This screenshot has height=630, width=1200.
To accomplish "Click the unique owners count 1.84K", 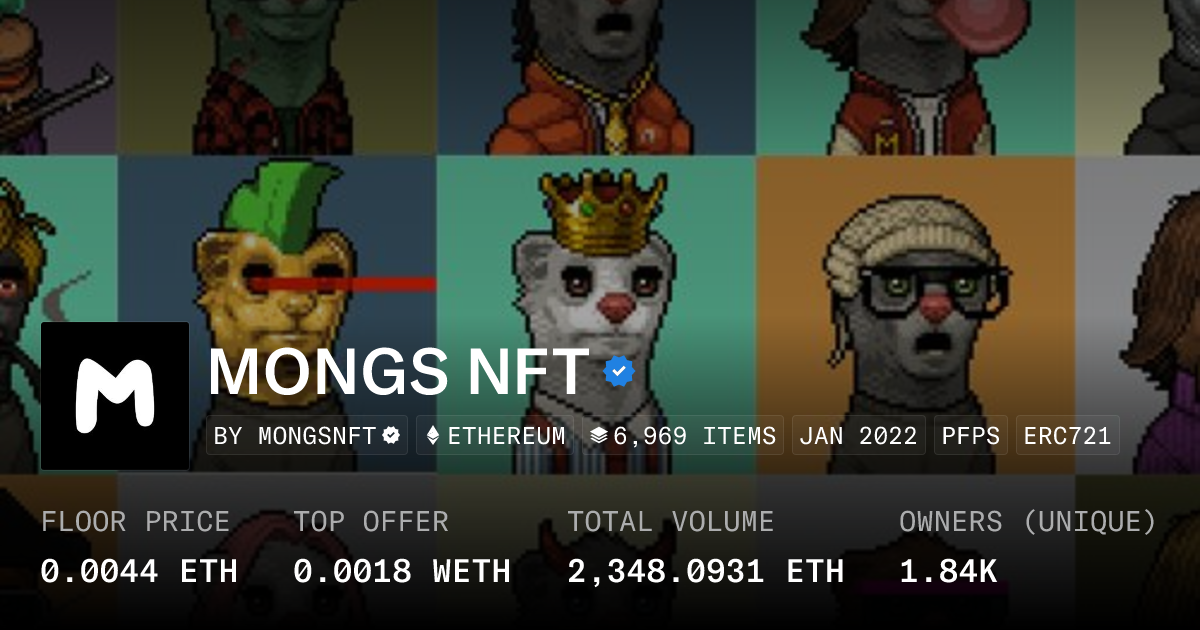I will [948, 571].
